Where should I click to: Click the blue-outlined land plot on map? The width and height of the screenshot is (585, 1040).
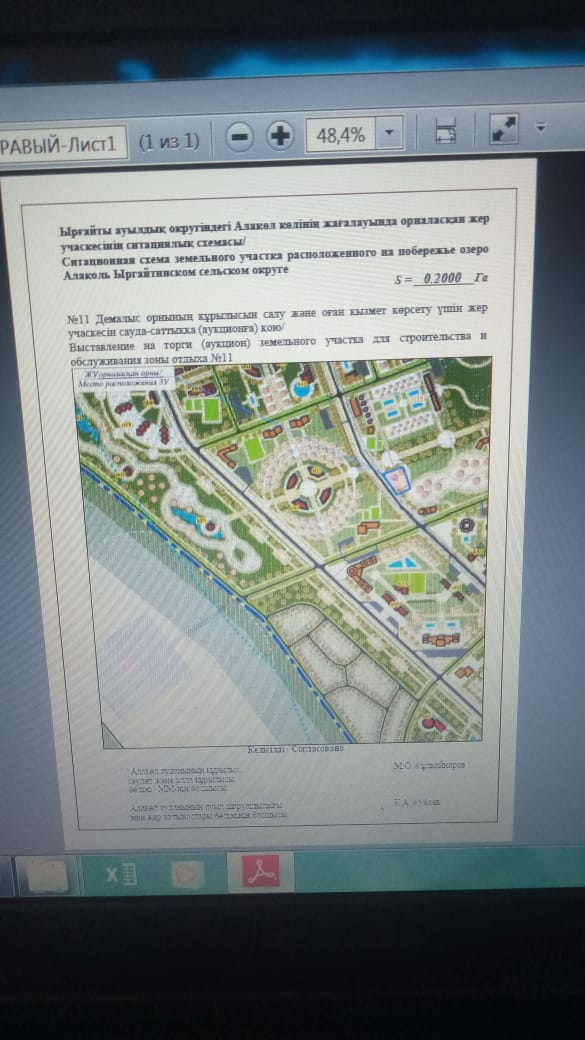coord(398,480)
